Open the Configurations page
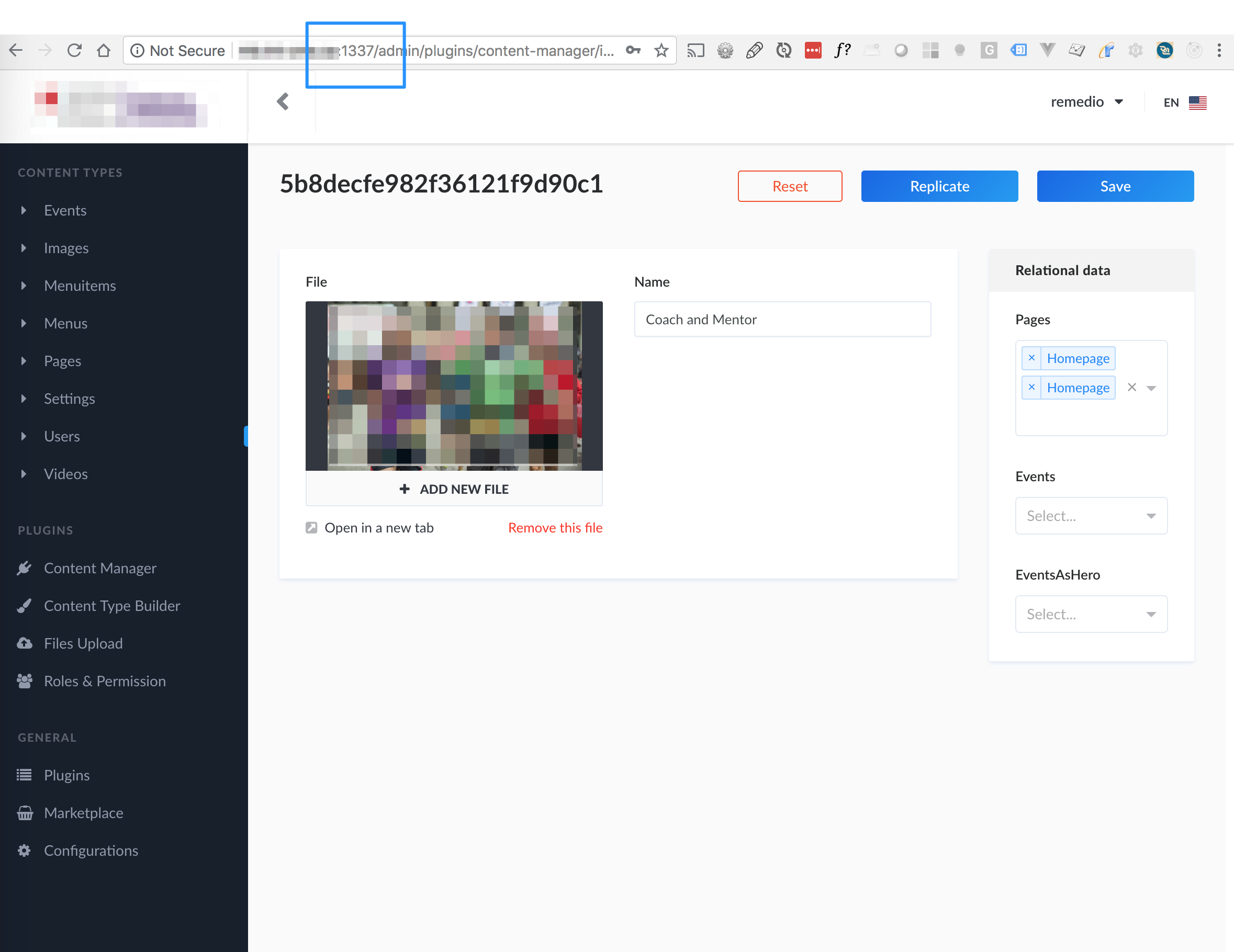Viewport: 1234px width, 952px height. [x=91, y=851]
